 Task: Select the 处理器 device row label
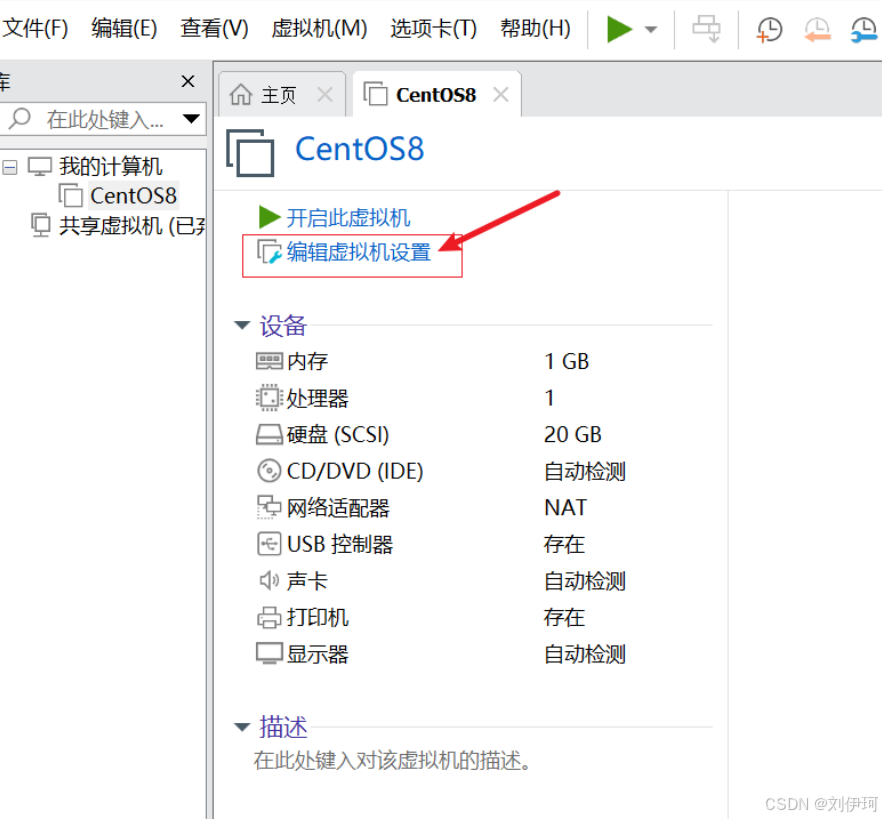coord(317,398)
